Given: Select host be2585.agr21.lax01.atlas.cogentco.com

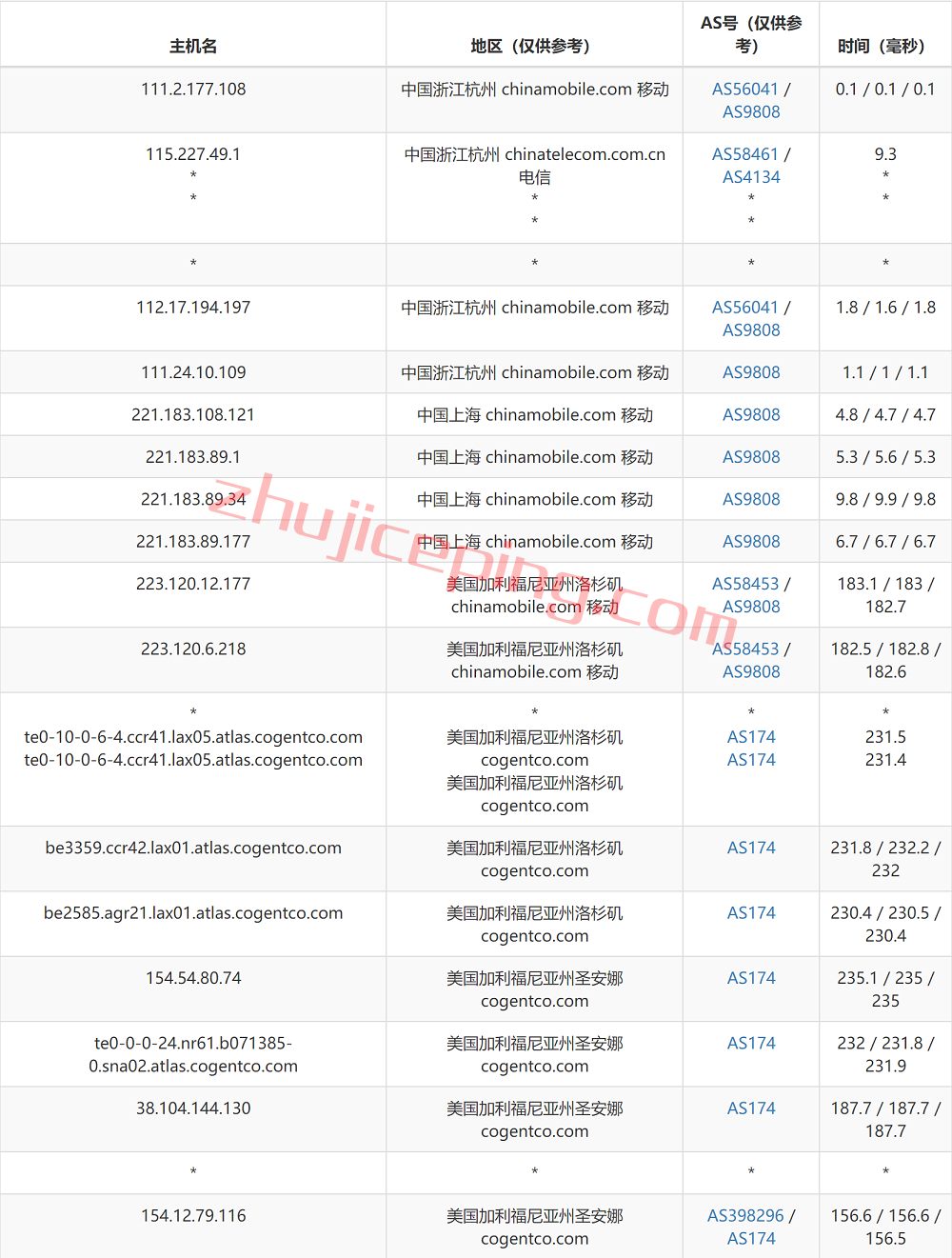Looking at the screenshot, I should click(x=193, y=912).
